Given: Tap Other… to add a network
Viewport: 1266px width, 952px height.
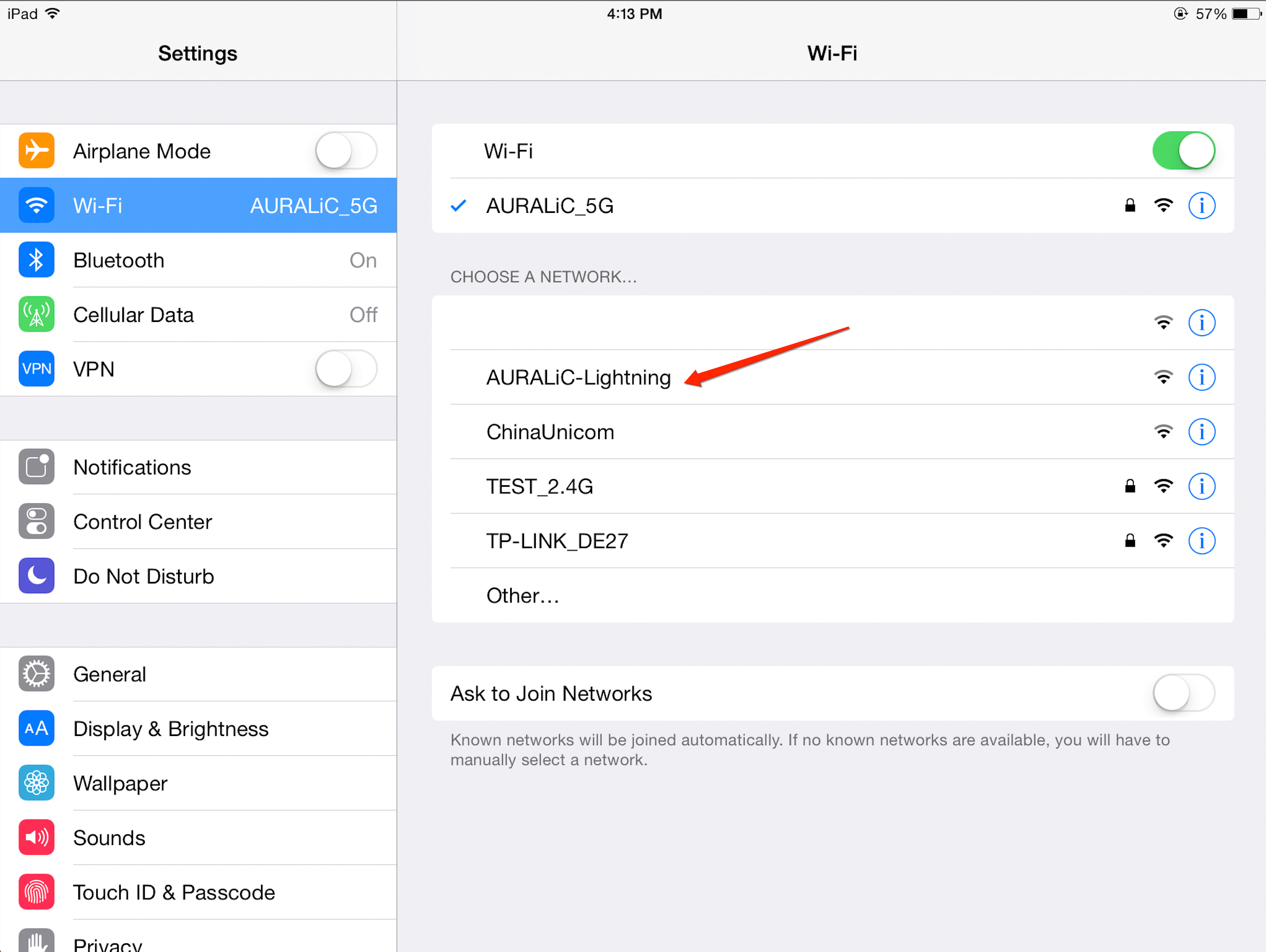Looking at the screenshot, I should (x=833, y=595).
